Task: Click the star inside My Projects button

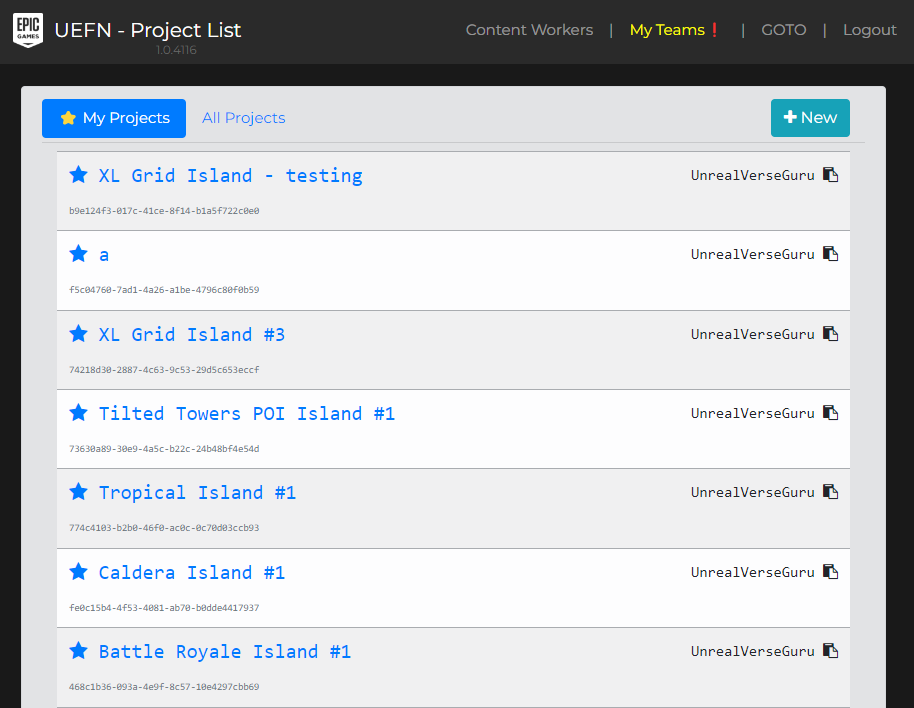Action: 67,118
